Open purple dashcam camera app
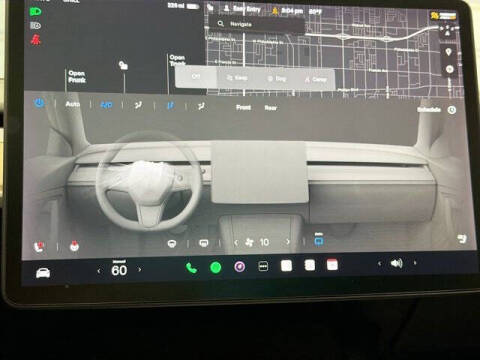The image size is (480, 360). 240,267
